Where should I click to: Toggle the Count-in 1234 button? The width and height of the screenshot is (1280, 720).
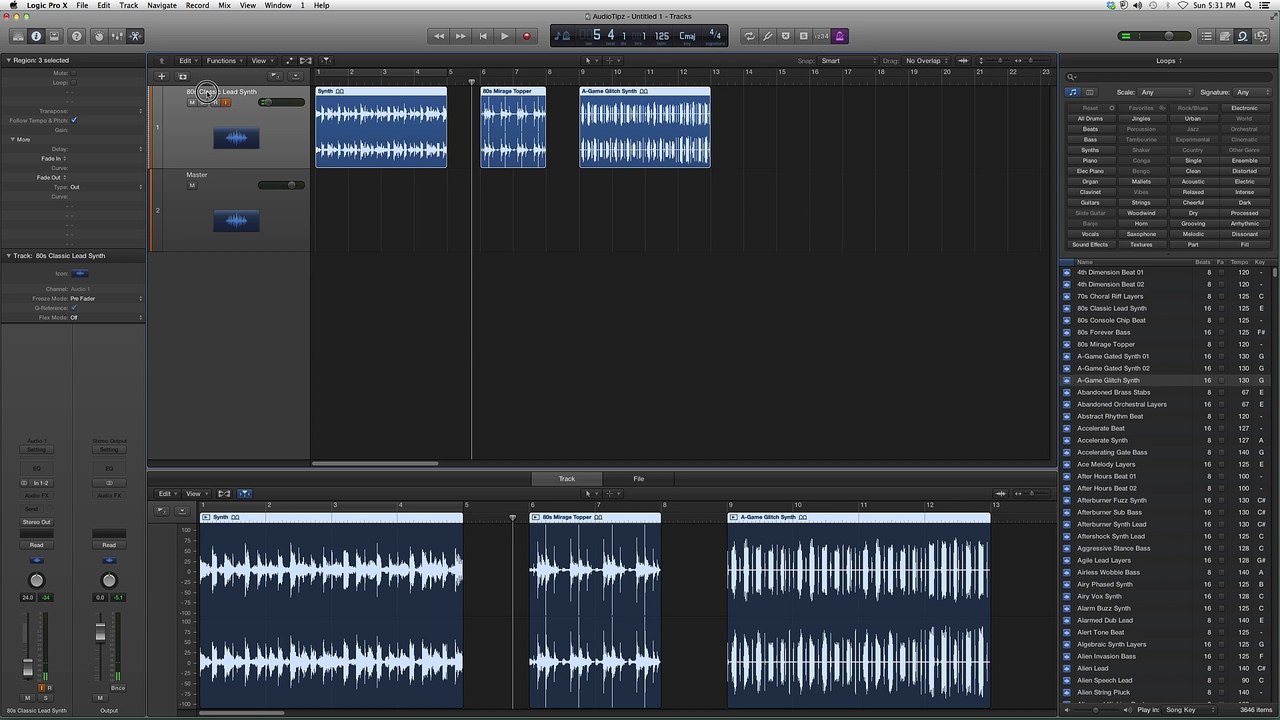821,36
